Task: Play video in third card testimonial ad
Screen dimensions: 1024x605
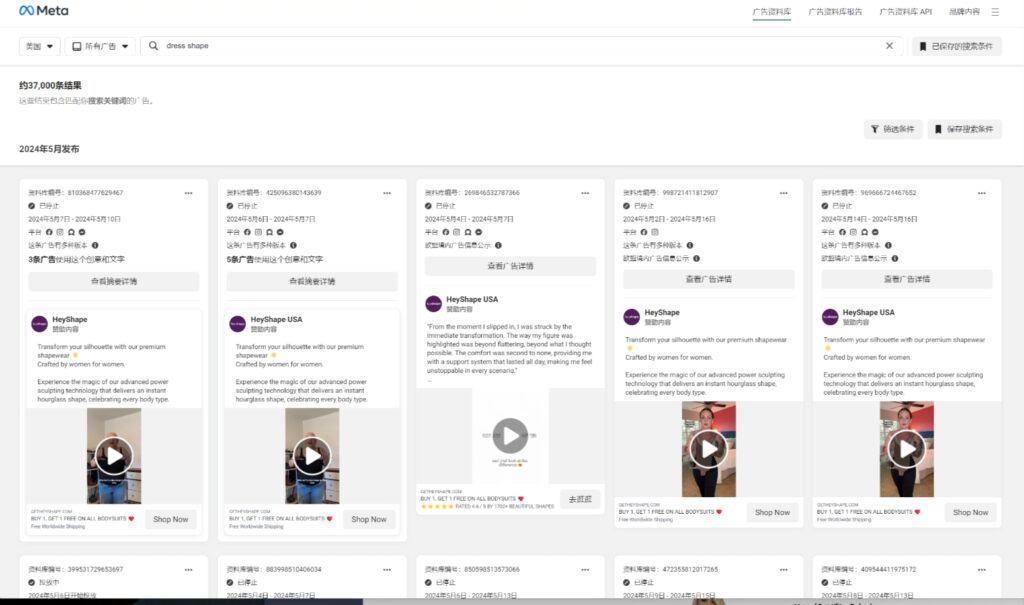Action: (x=510, y=436)
